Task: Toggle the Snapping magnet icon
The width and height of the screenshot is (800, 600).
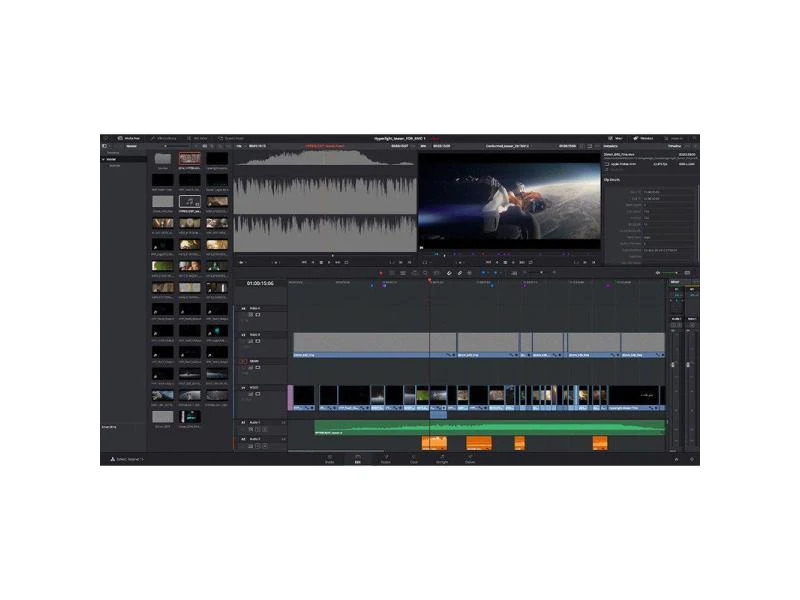Action: [x=449, y=273]
